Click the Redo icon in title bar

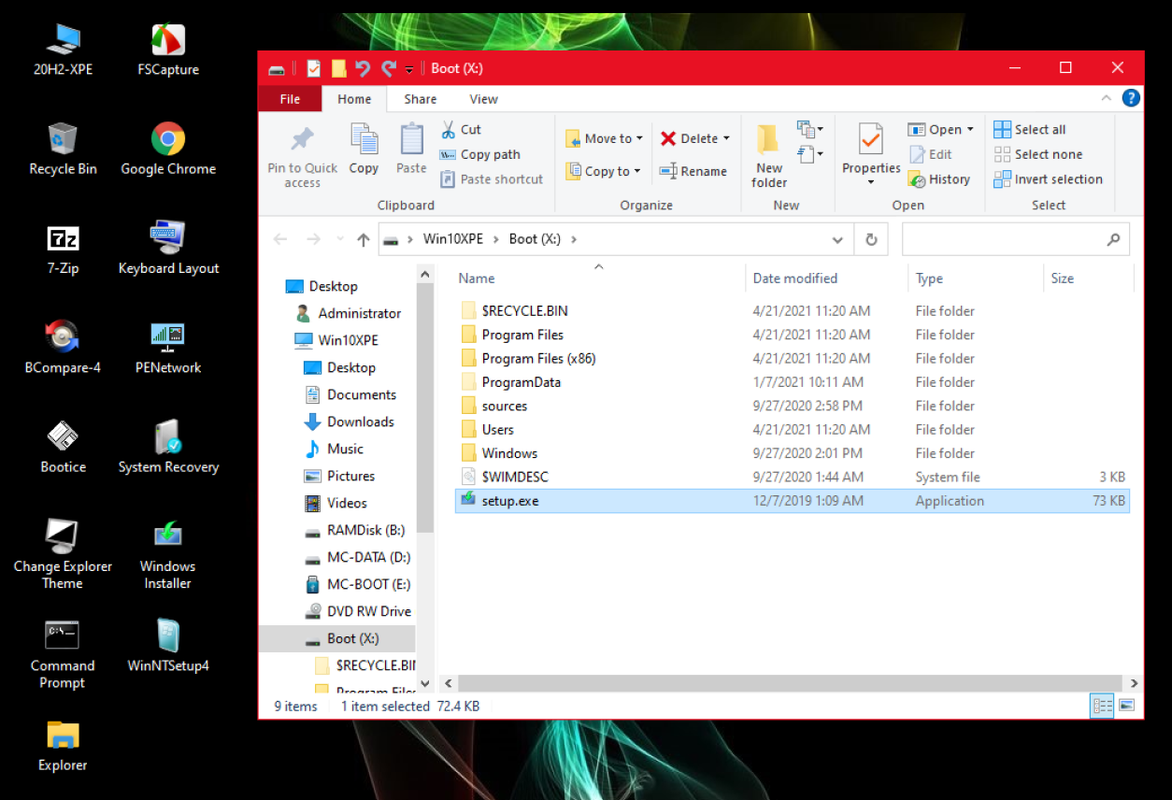coord(389,69)
